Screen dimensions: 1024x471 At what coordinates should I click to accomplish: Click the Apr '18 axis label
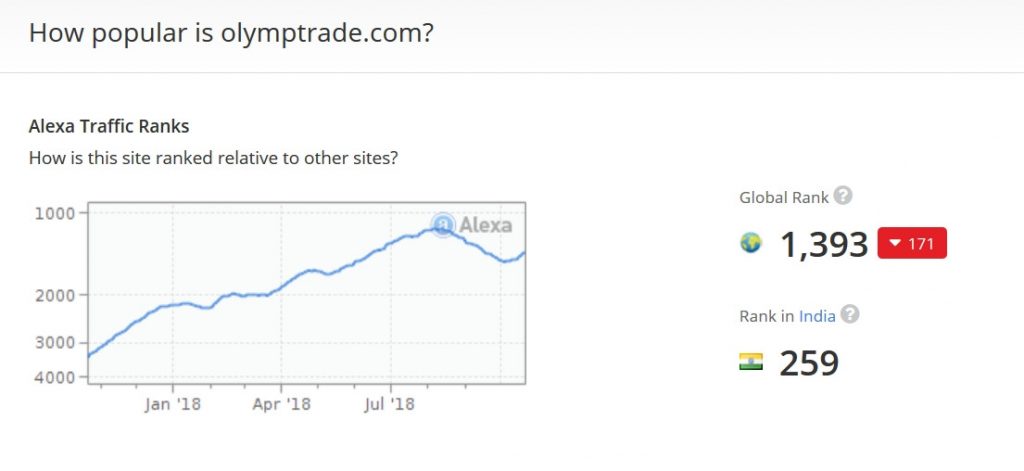pos(281,405)
